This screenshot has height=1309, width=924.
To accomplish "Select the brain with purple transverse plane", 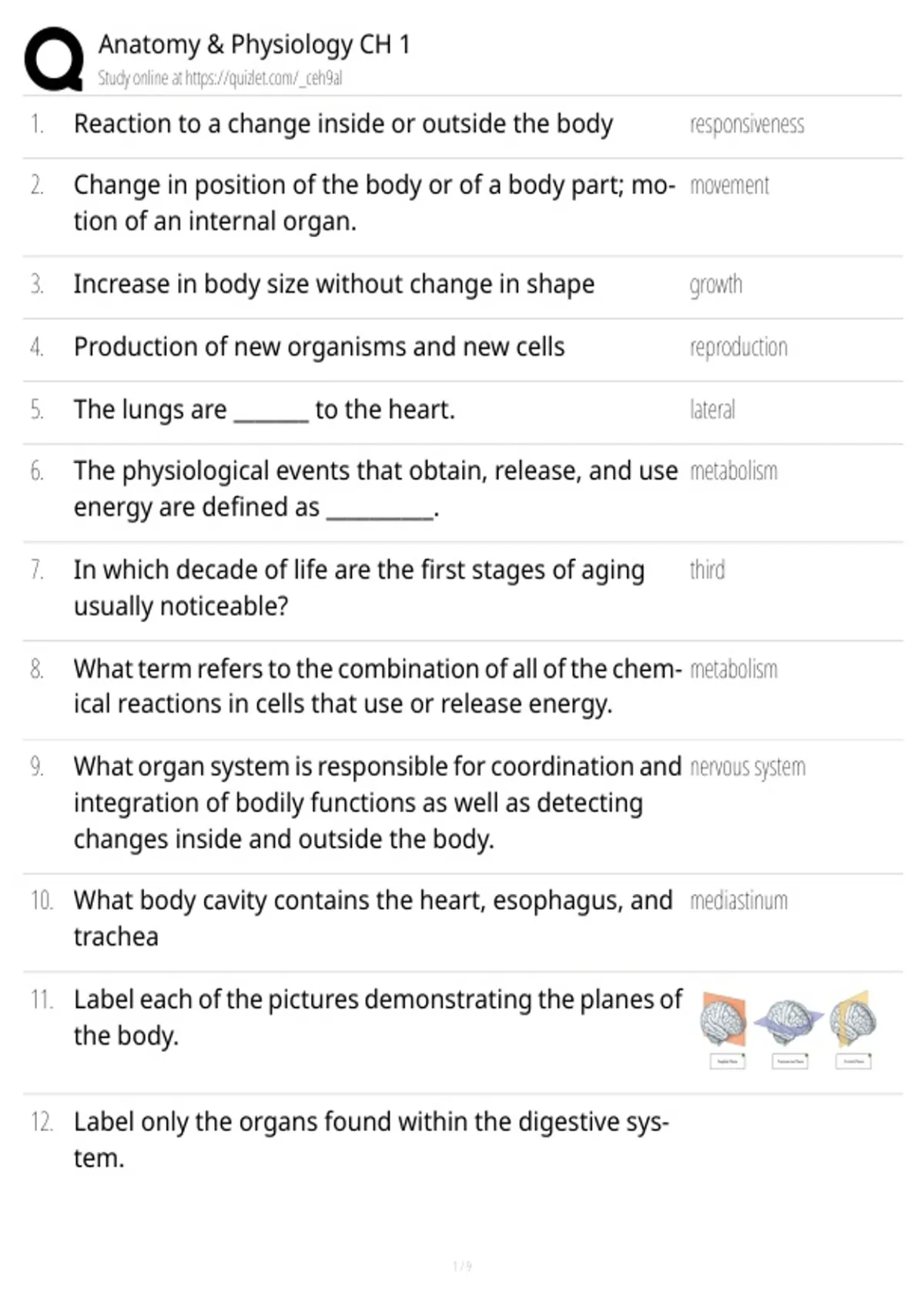I will click(x=788, y=1021).
